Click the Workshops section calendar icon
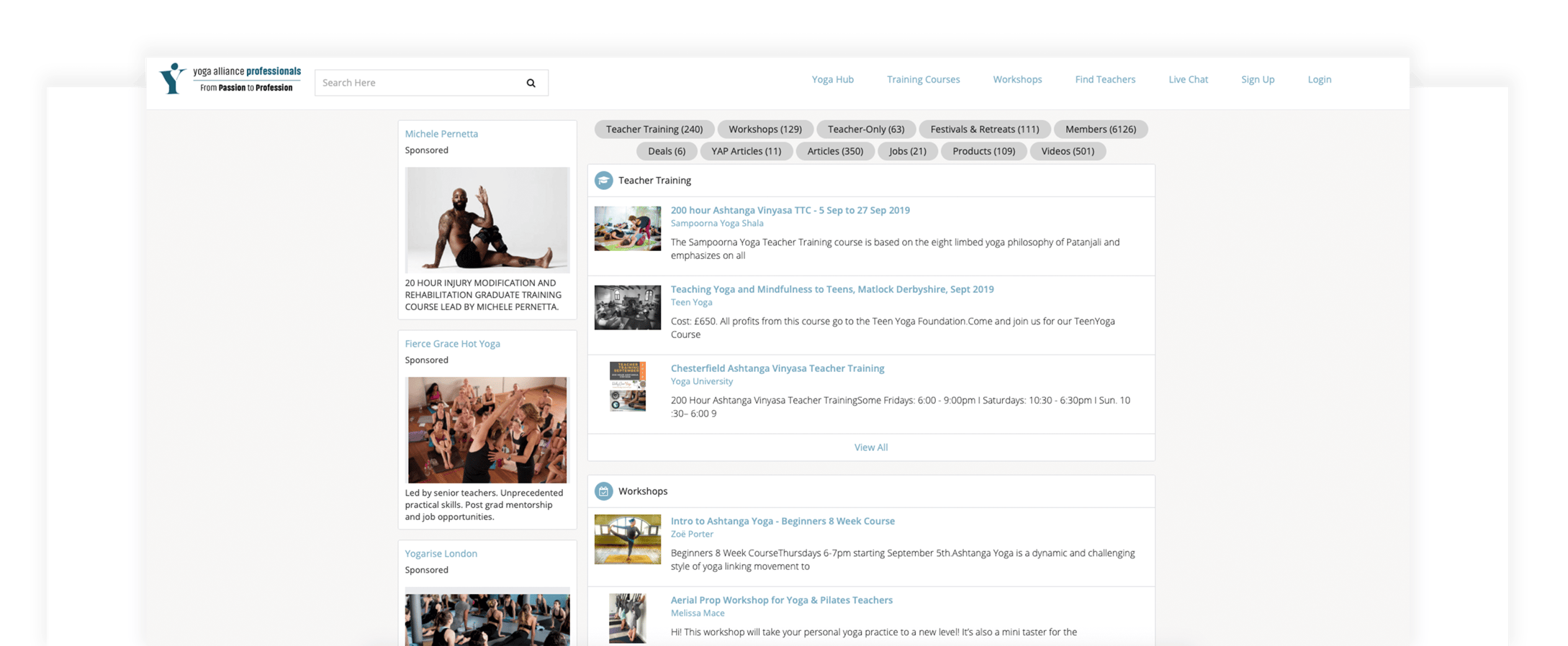Screen dimensions: 1568x646 pos(603,491)
